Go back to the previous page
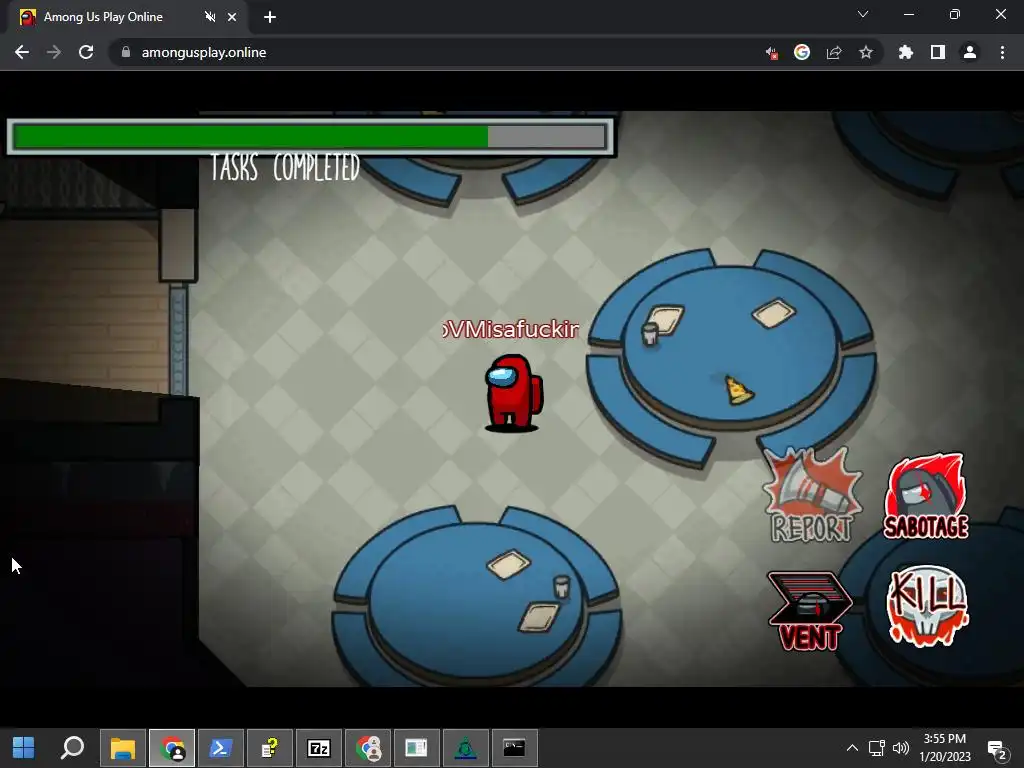Viewport: 1024px width, 768px height. 22,52
